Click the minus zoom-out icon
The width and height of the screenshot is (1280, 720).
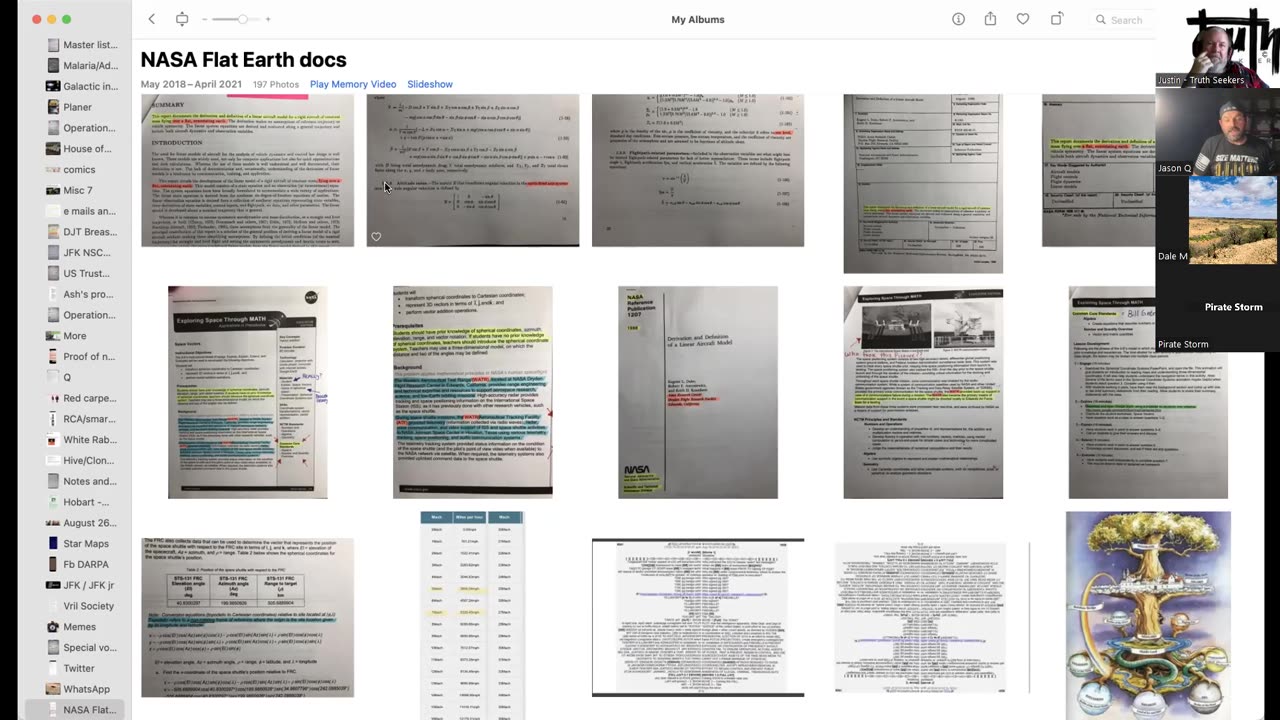tap(205, 19)
